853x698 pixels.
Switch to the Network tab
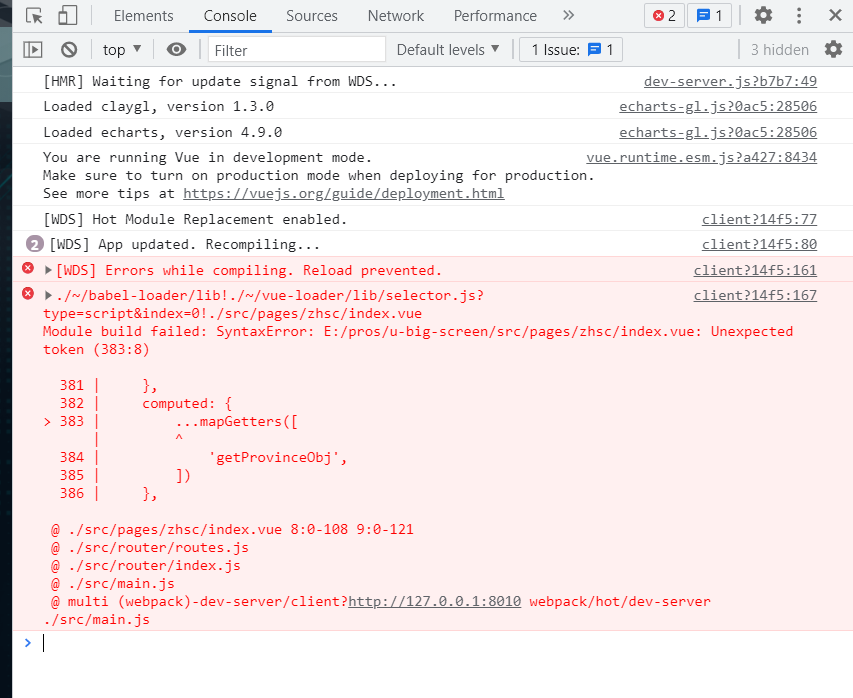396,16
